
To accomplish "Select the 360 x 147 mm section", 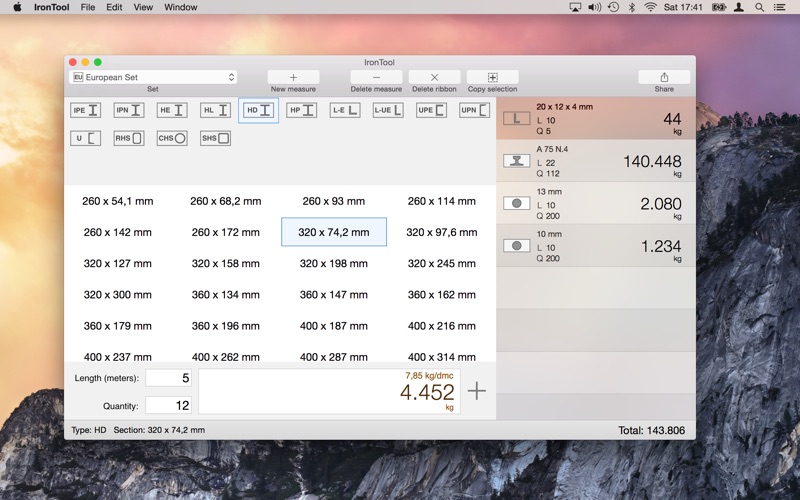I will coord(334,295).
